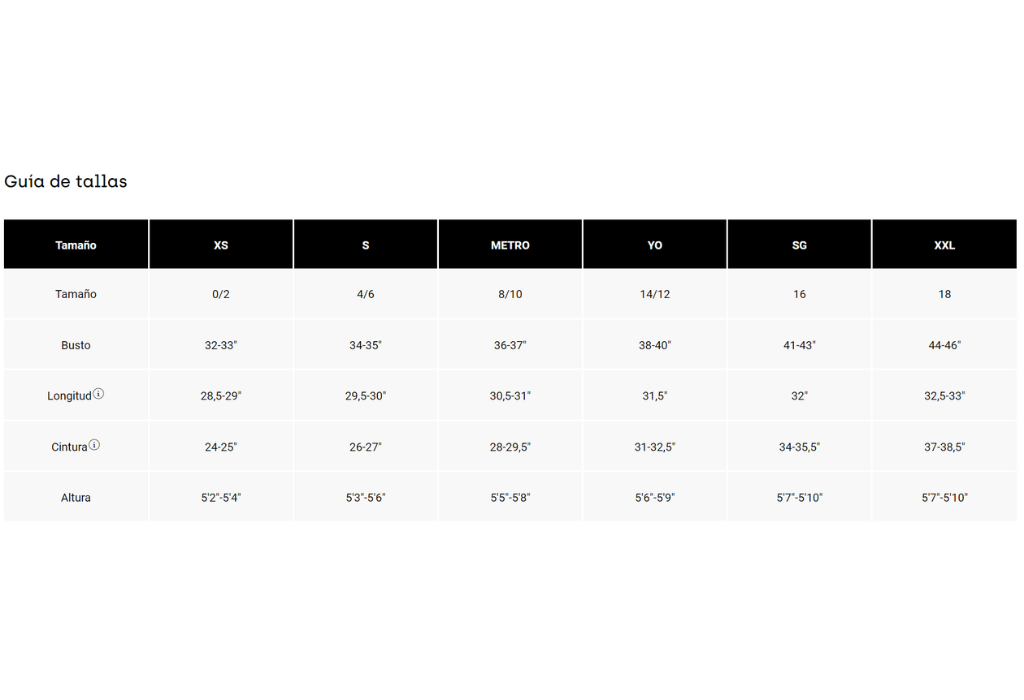
Task: Click the info icon next to Longitud
Action: 98,394
